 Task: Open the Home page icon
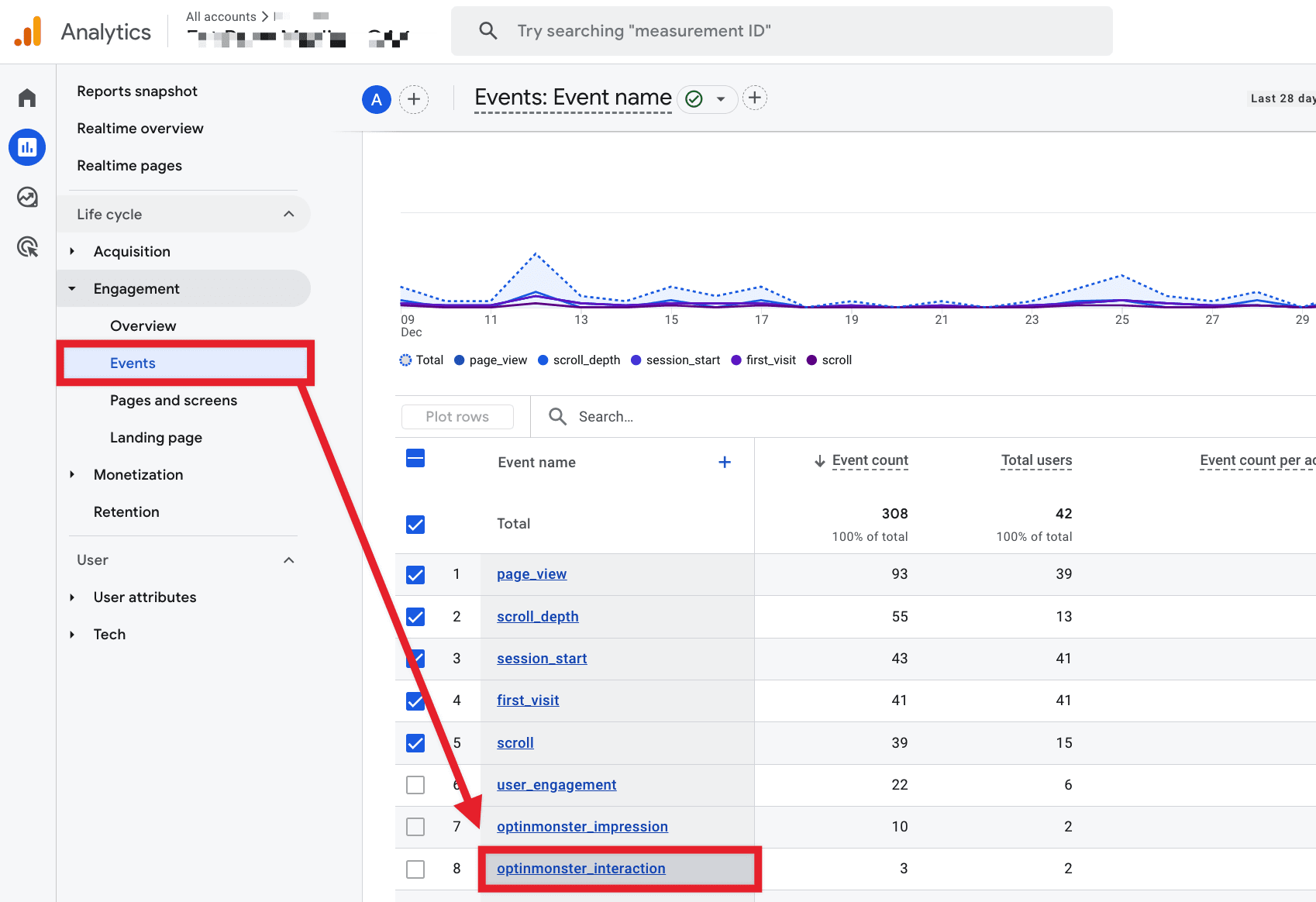tap(27, 97)
